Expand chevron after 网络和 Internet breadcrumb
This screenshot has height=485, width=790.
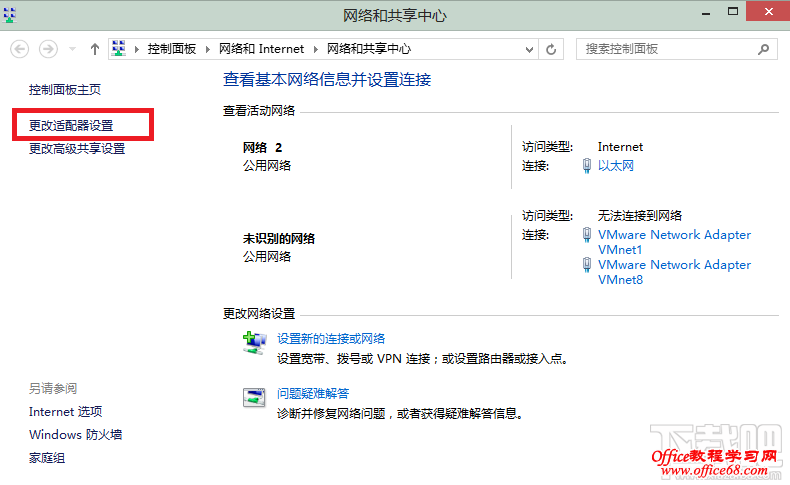[316, 49]
